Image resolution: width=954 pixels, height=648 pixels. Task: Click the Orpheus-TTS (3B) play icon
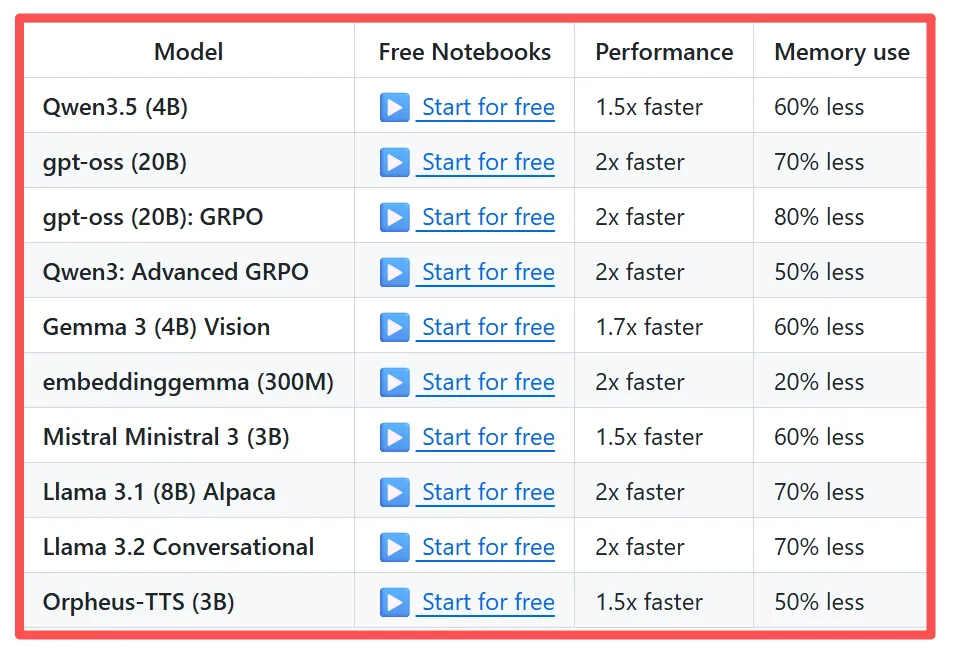coord(395,602)
